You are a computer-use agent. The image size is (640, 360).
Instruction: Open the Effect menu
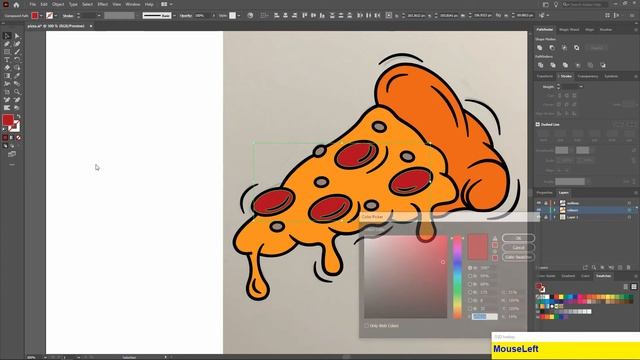point(102,4)
